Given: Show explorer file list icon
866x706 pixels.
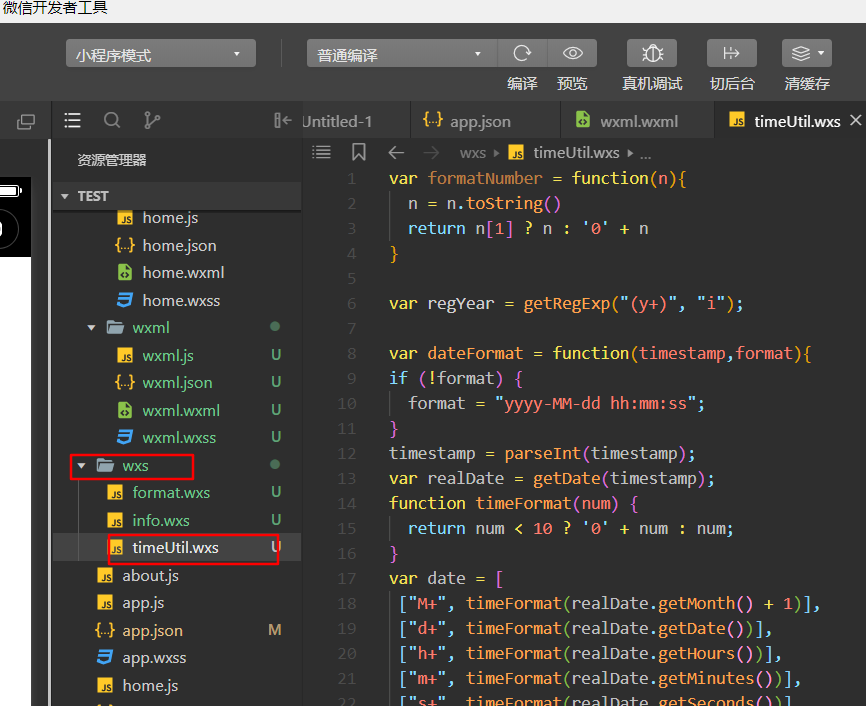Looking at the screenshot, I should click(72, 121).
